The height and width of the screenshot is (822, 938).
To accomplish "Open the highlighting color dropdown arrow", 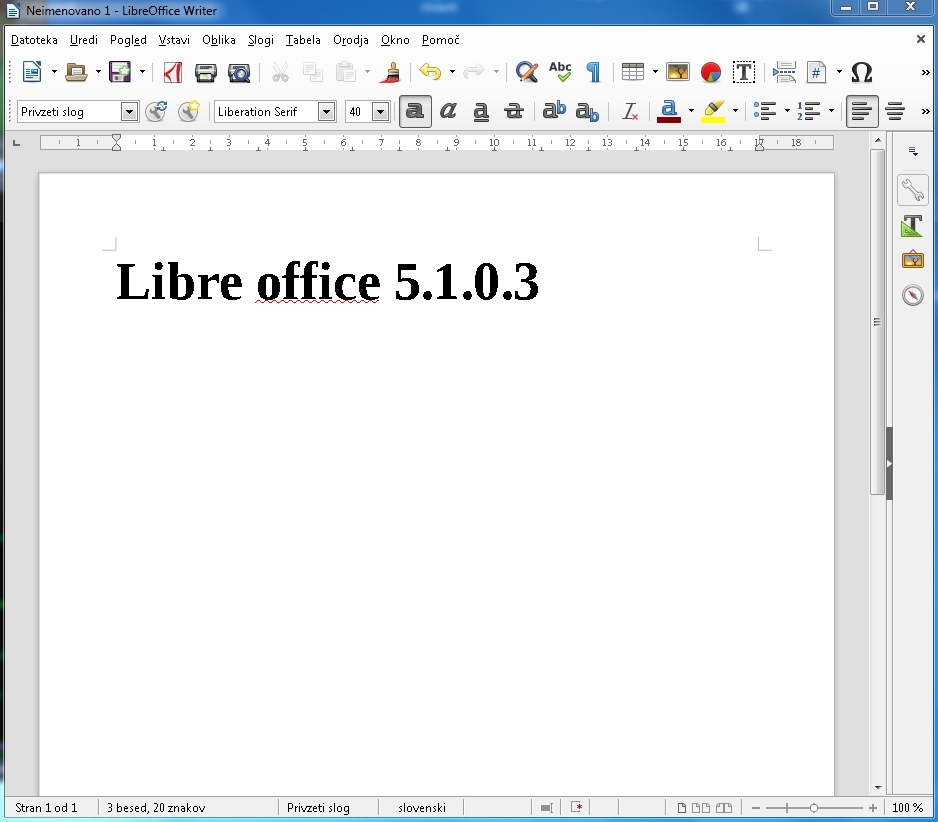I will 735,111.
